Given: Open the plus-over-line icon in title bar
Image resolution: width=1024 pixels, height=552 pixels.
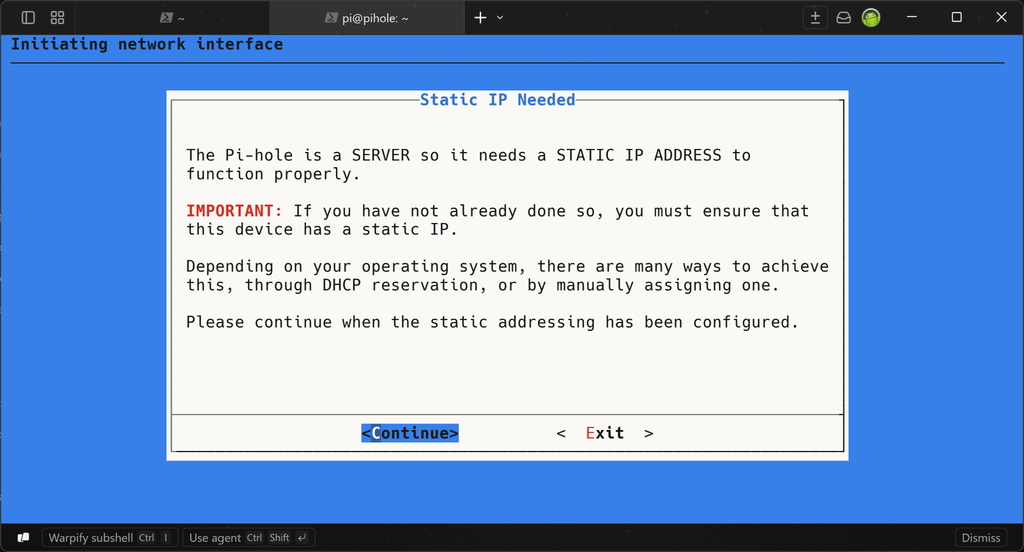Looking at the screenshot, I should [815, 18].
